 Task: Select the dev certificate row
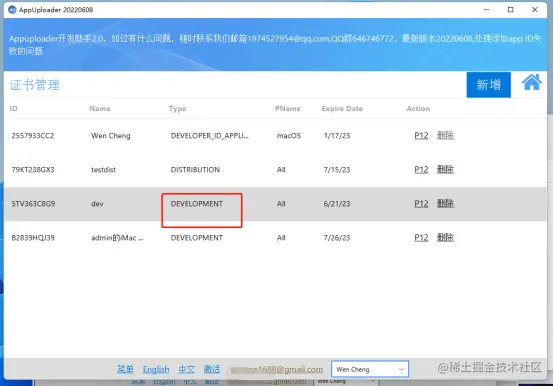point(275,204)
